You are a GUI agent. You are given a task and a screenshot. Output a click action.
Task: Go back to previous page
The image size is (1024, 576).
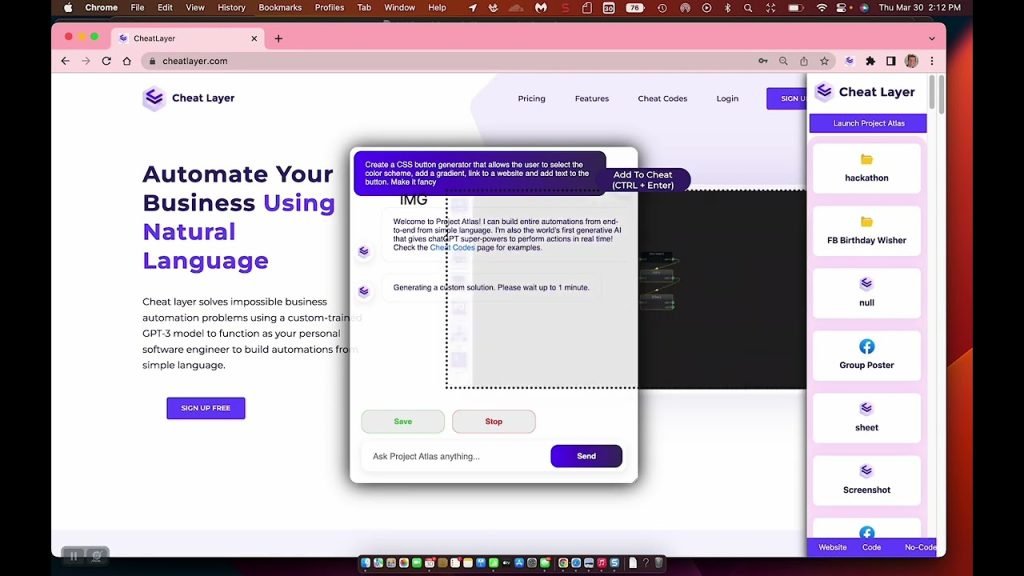pos(65,61)
